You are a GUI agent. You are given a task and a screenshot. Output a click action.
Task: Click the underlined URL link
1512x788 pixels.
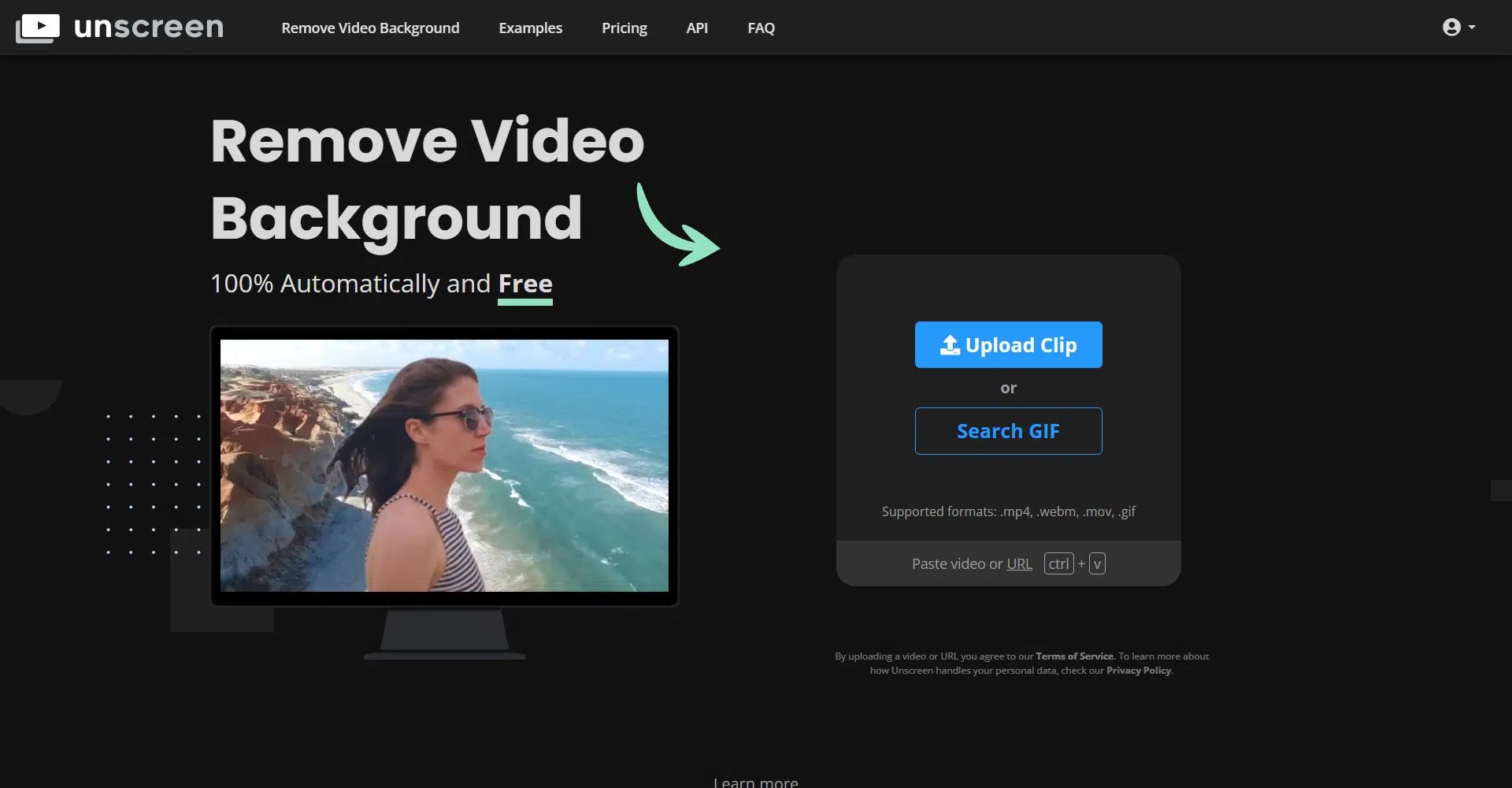[1019, 564]
